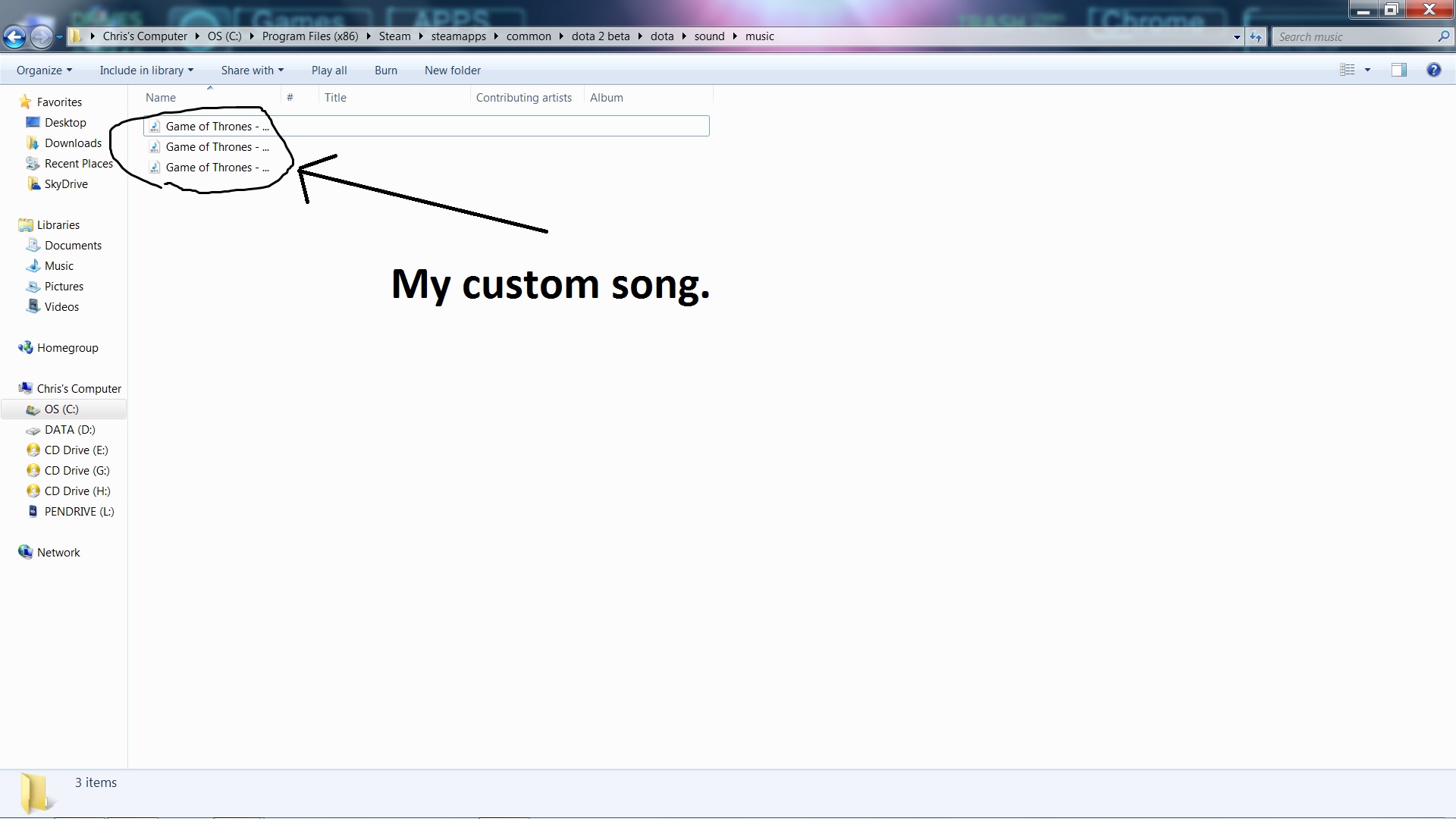Click the Play all button
1456x834 pixels.
329,71
